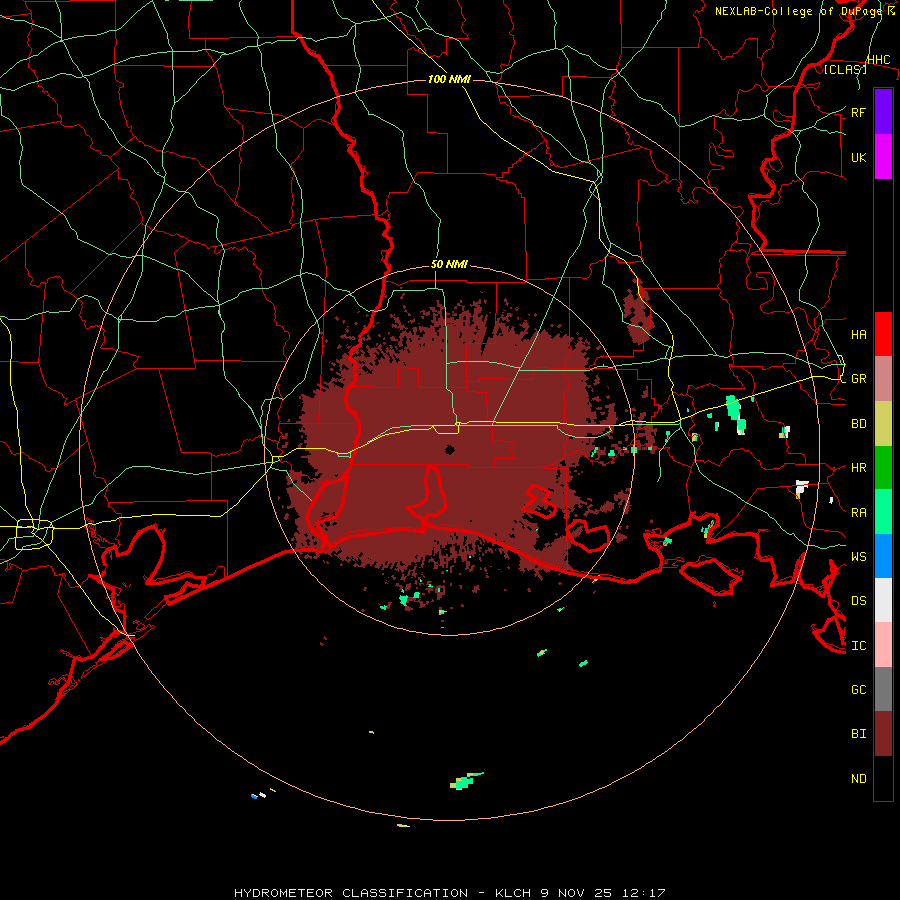900x900 pixels.
Task: Click the 100 NMI range ring label
Action: coord(449,79)
